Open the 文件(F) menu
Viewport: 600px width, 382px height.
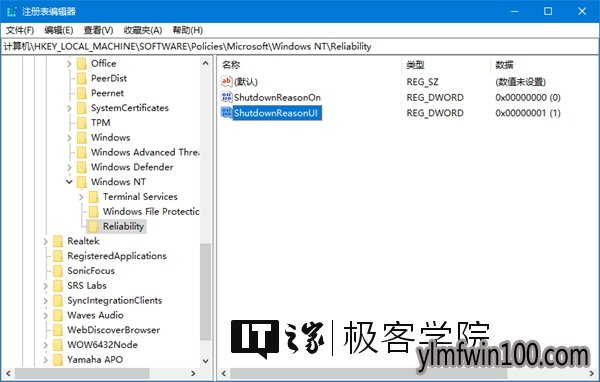point(20,30)
